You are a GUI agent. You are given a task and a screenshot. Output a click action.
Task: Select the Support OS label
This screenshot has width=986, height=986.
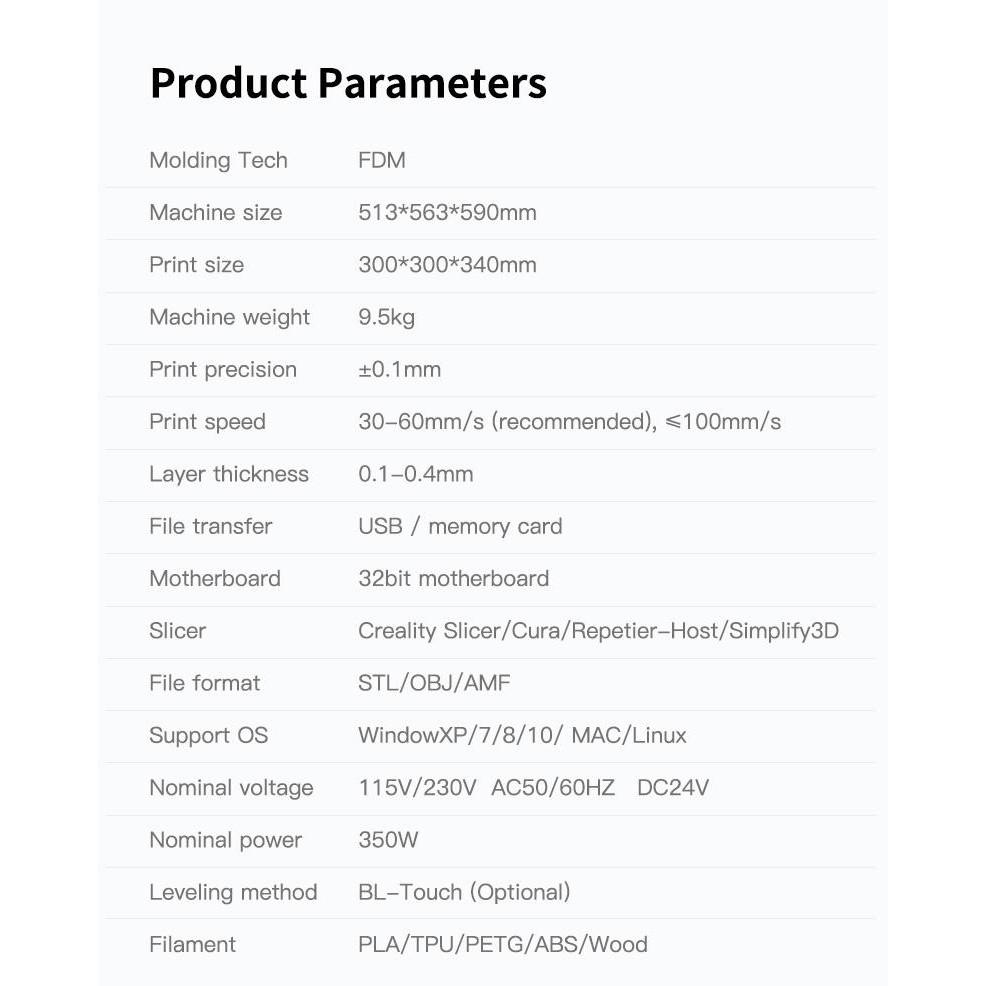(x=208, y=736)
